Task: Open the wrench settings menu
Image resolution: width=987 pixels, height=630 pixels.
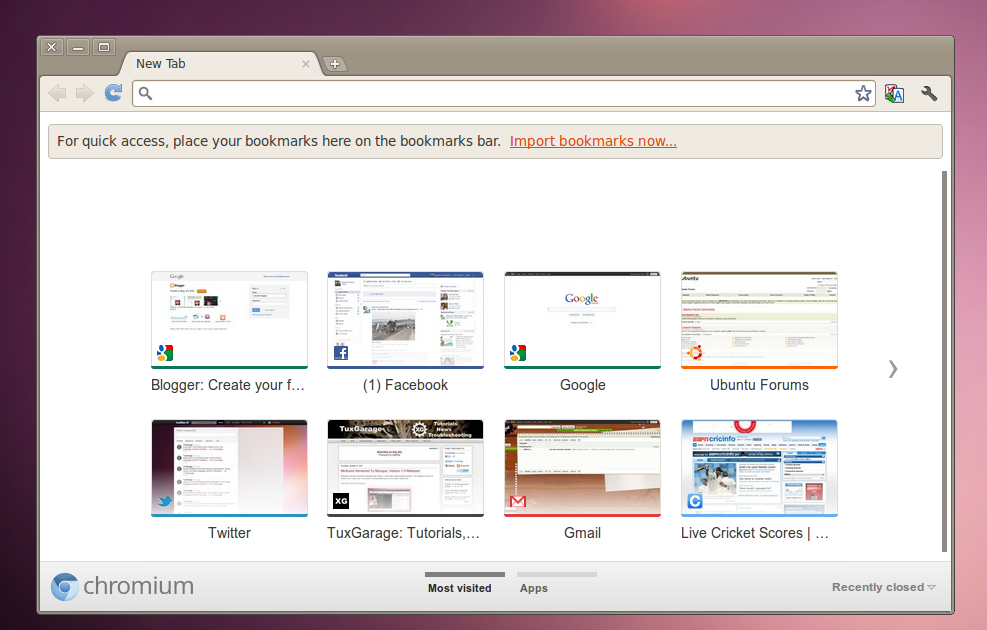Action: click(929, 94)
